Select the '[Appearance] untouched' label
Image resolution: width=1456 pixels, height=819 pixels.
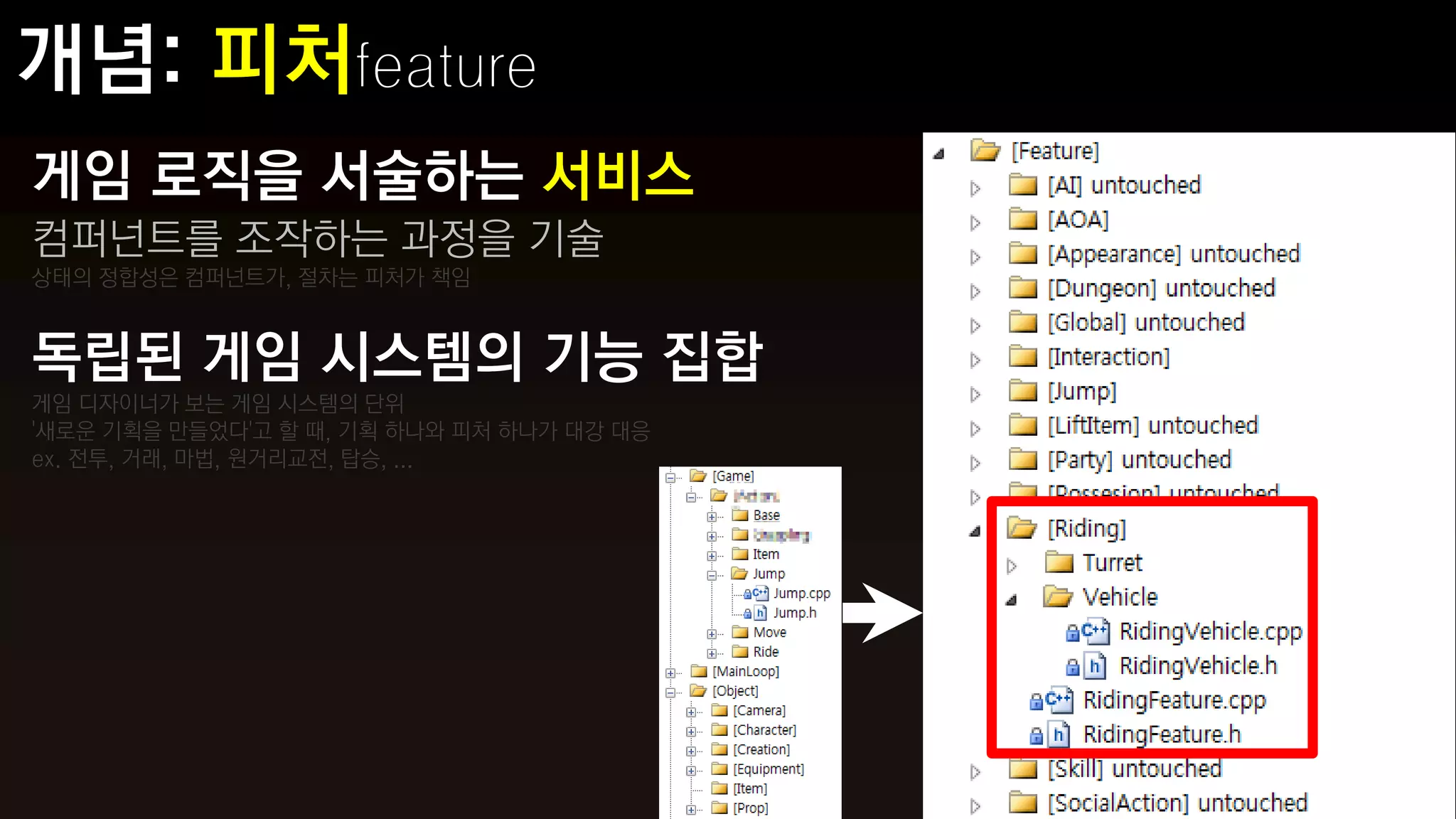click(1174, 254)
